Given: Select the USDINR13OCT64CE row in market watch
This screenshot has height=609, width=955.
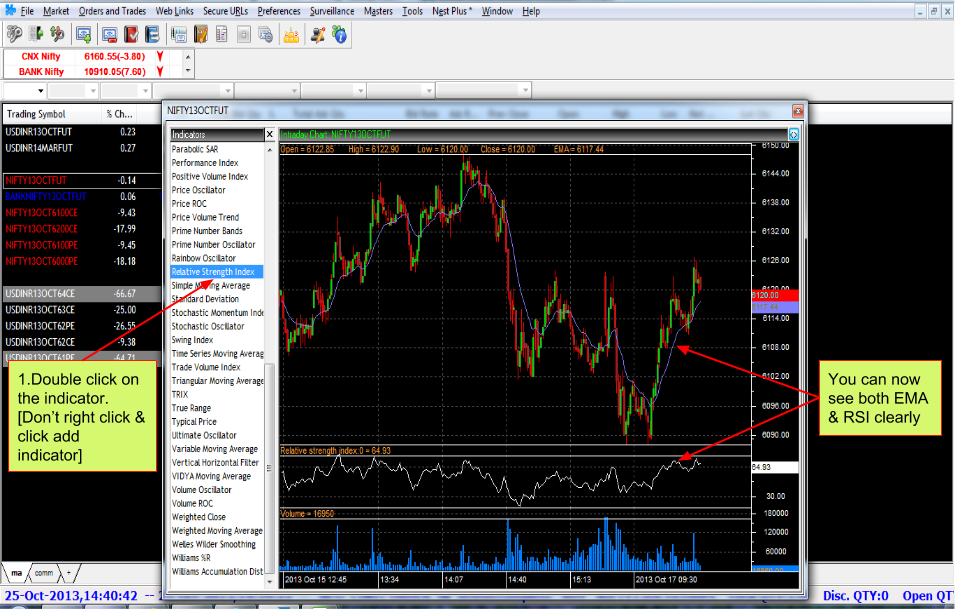Looking at the screenshot, I should click(82, 294).
